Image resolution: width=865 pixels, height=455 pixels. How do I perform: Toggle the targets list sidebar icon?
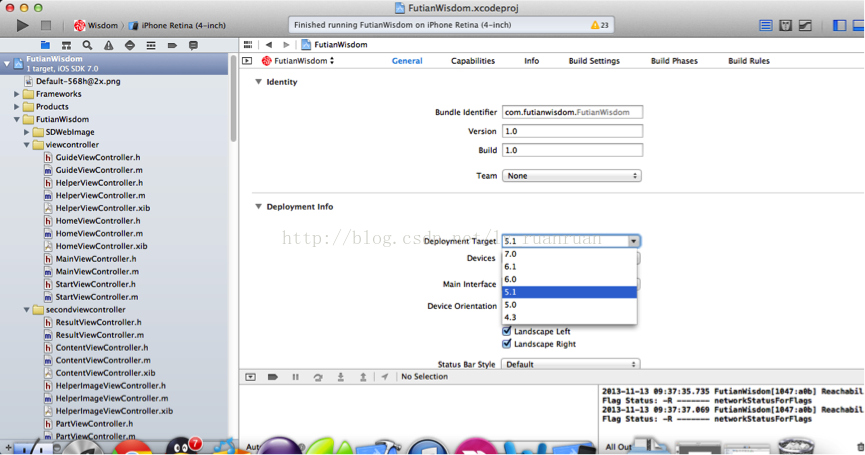pos(247,61)
